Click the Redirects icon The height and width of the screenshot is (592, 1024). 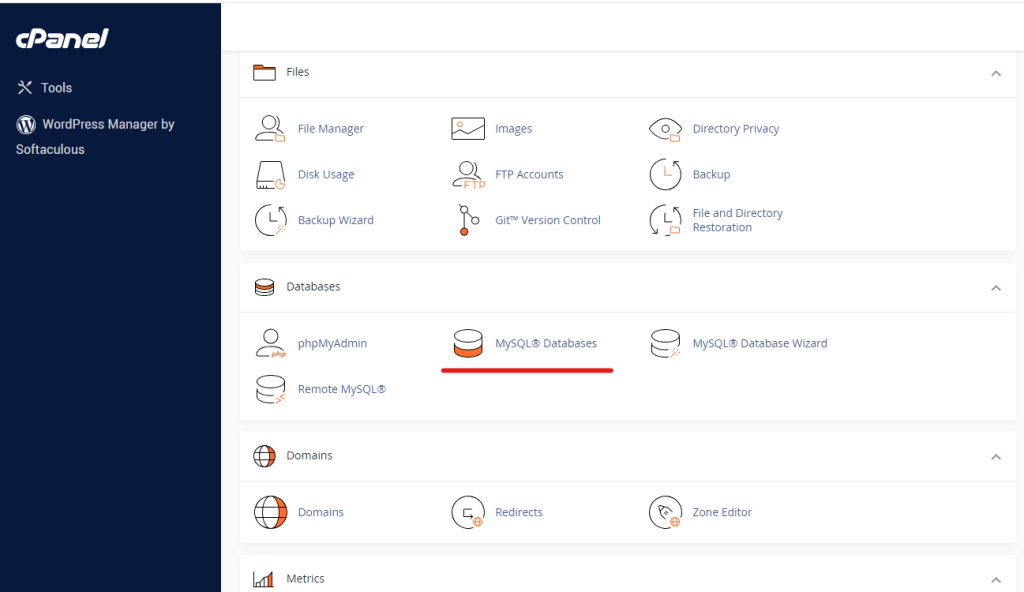point(468,512)
